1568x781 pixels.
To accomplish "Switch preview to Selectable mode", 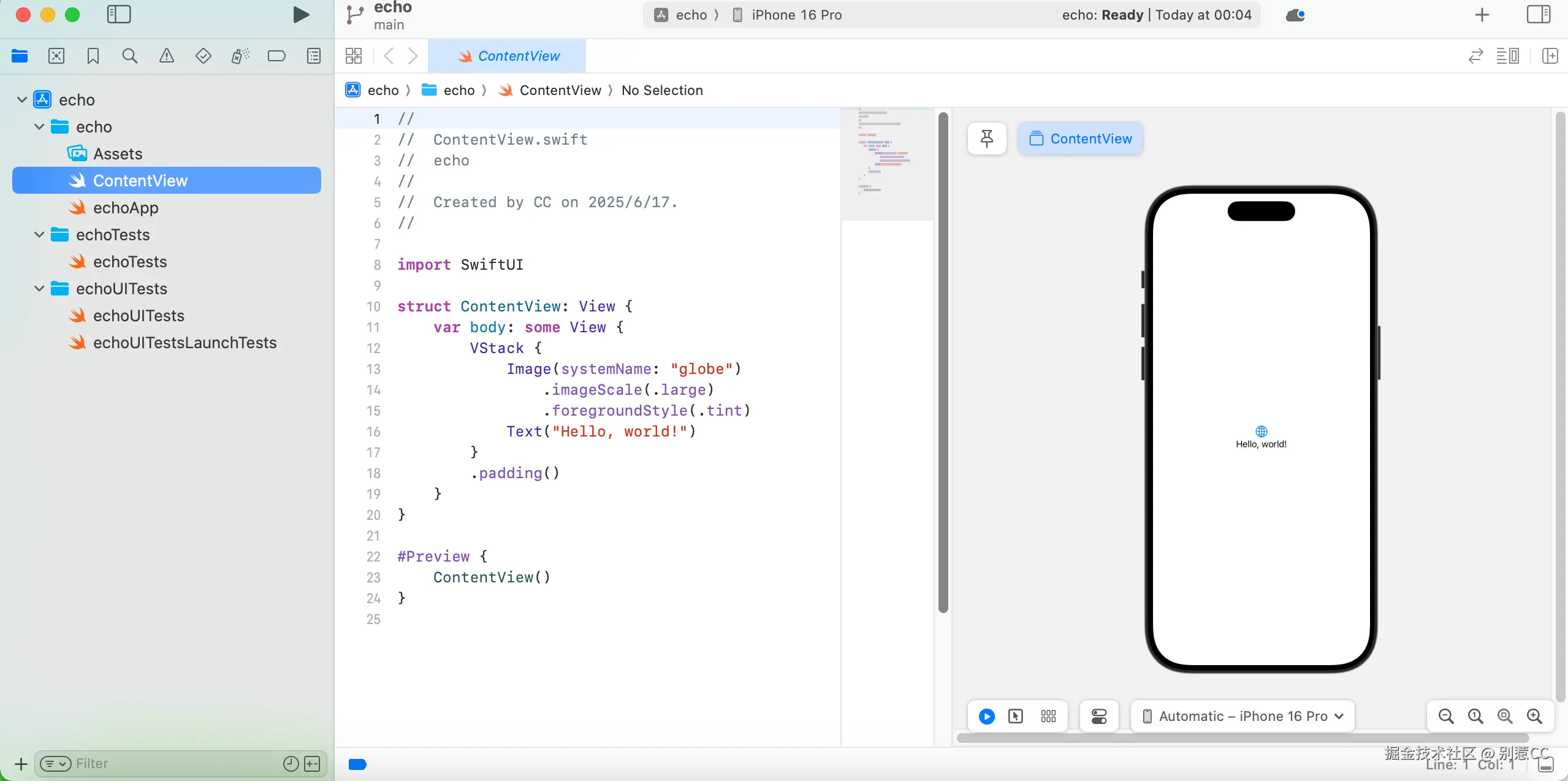I will click(1016, 716).
